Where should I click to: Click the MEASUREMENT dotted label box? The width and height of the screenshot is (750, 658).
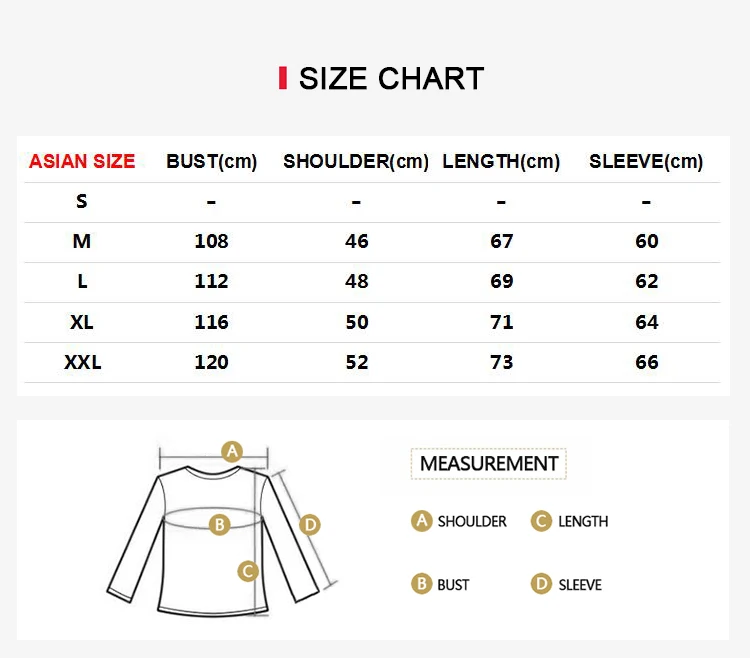click(488, 463)
